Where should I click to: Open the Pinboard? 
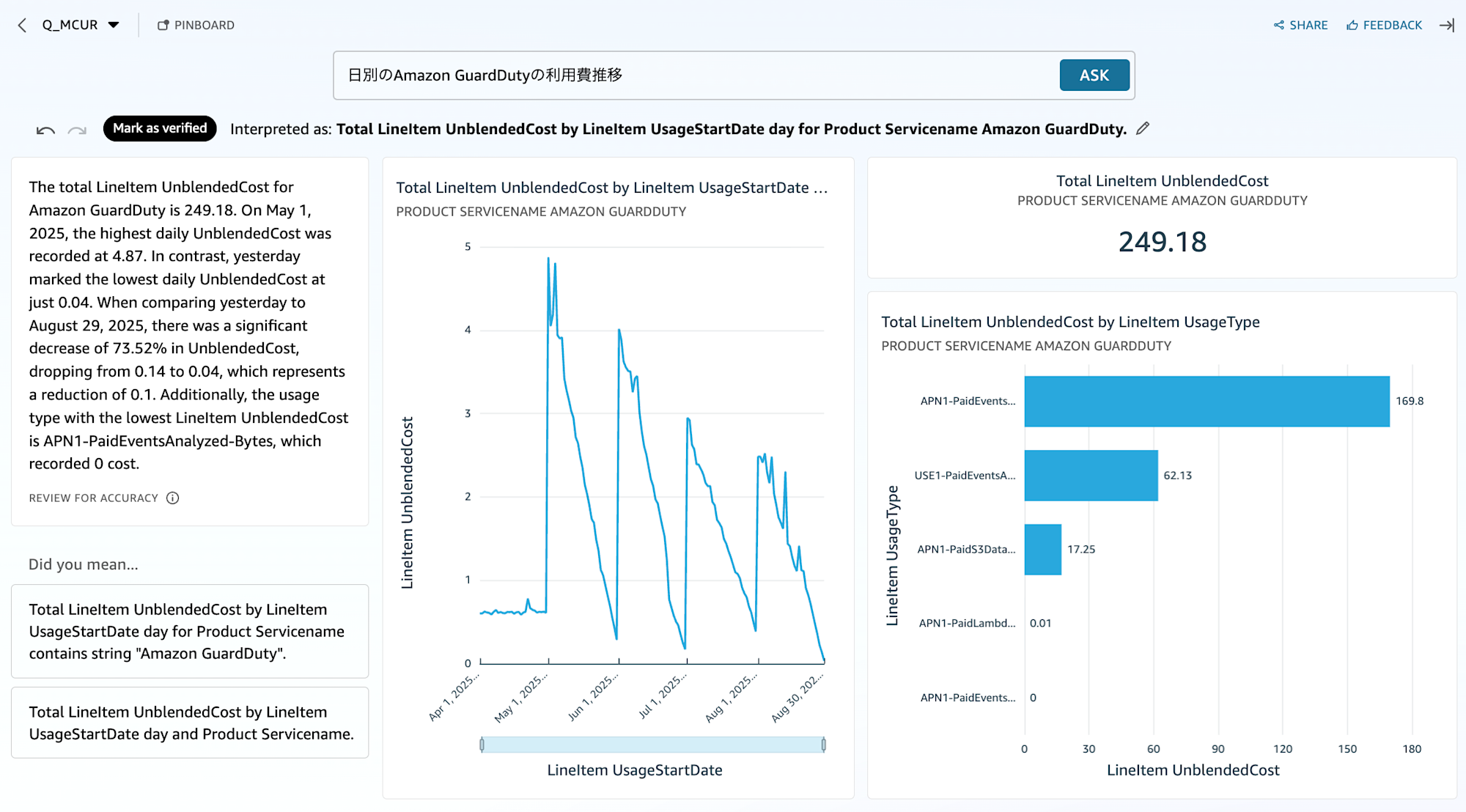(196, 25)
